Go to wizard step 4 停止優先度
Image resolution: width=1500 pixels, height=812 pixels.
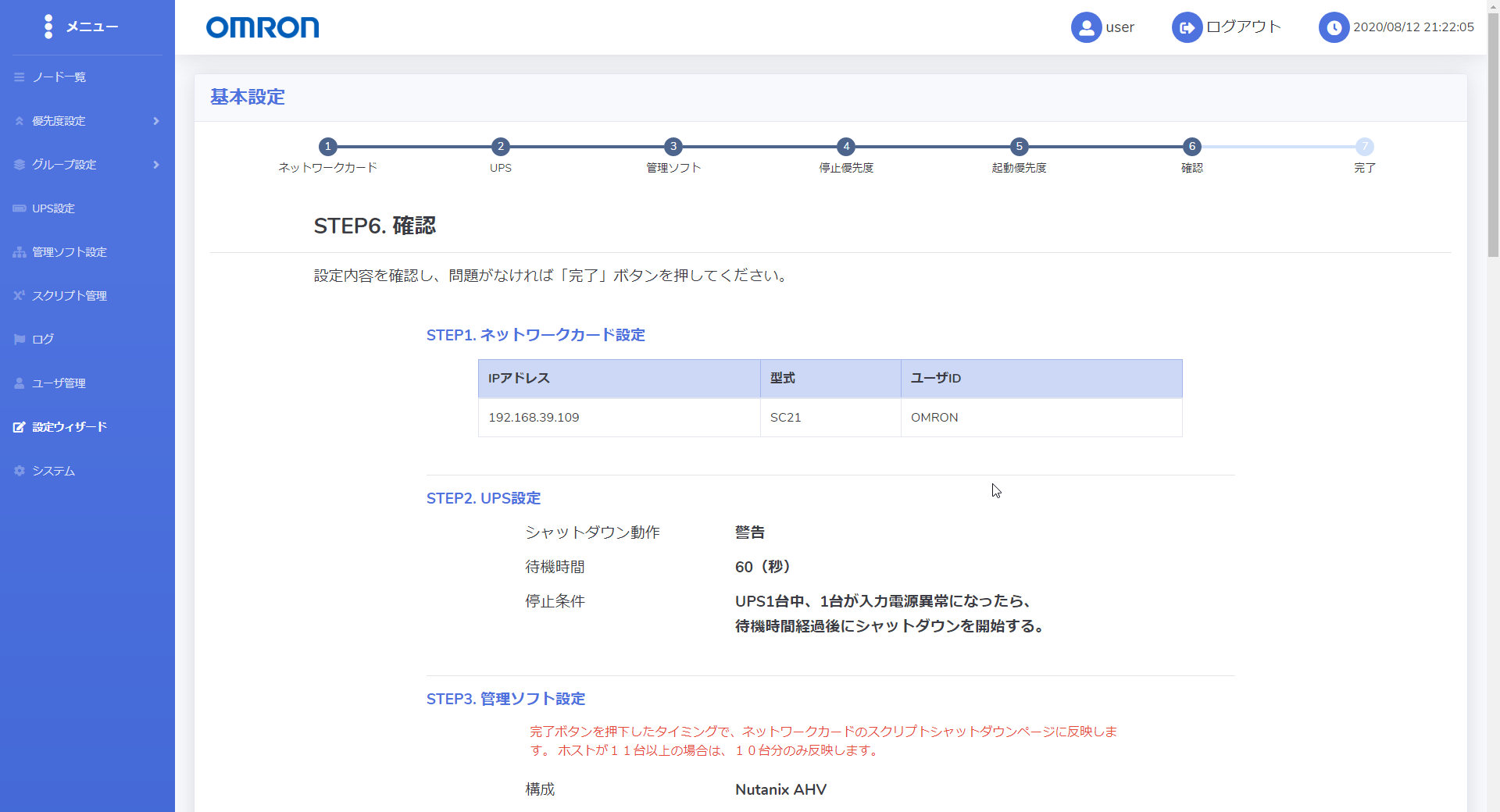tap(846, 147)
